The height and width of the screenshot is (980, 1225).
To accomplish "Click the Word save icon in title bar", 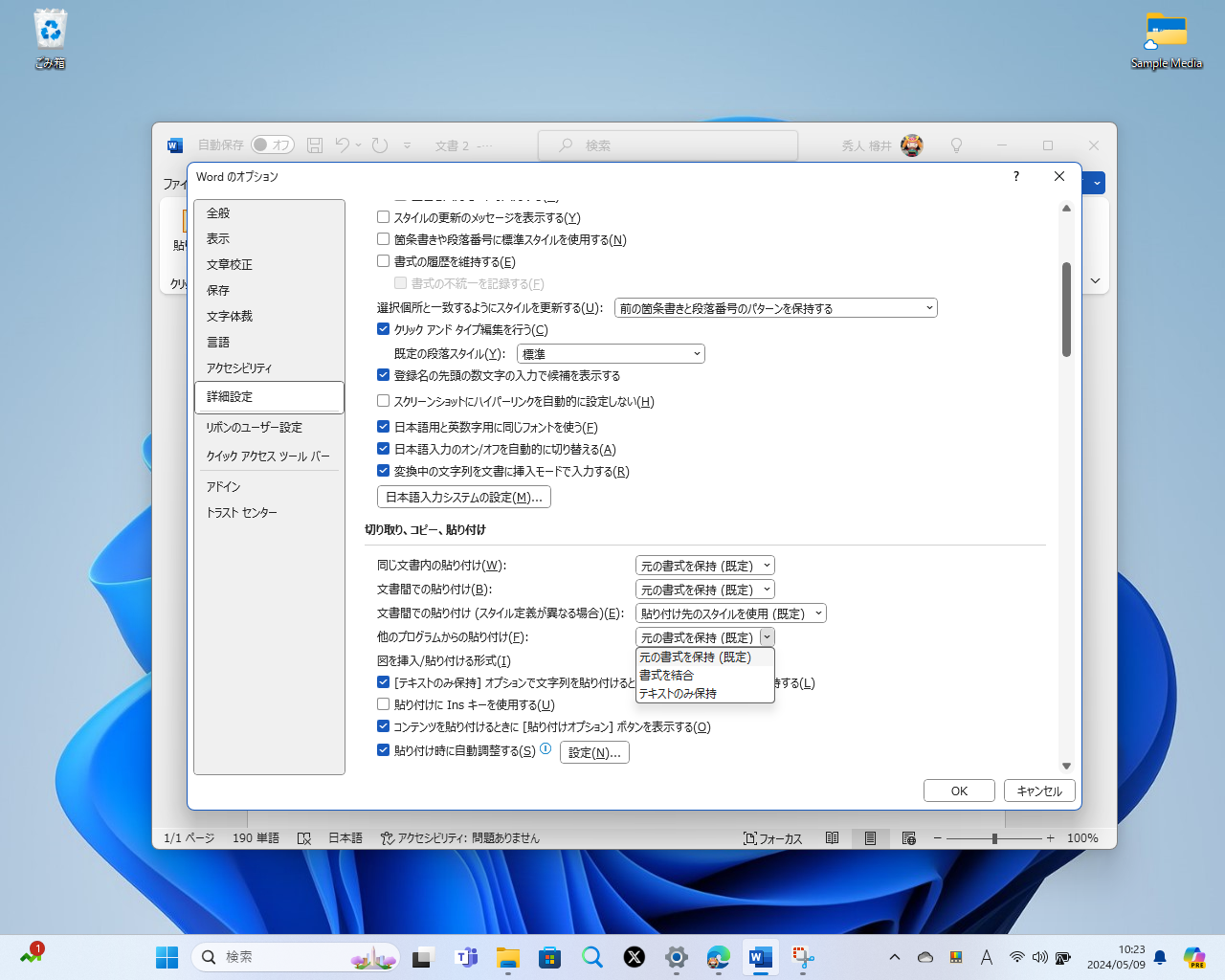I will click(315, 145).
